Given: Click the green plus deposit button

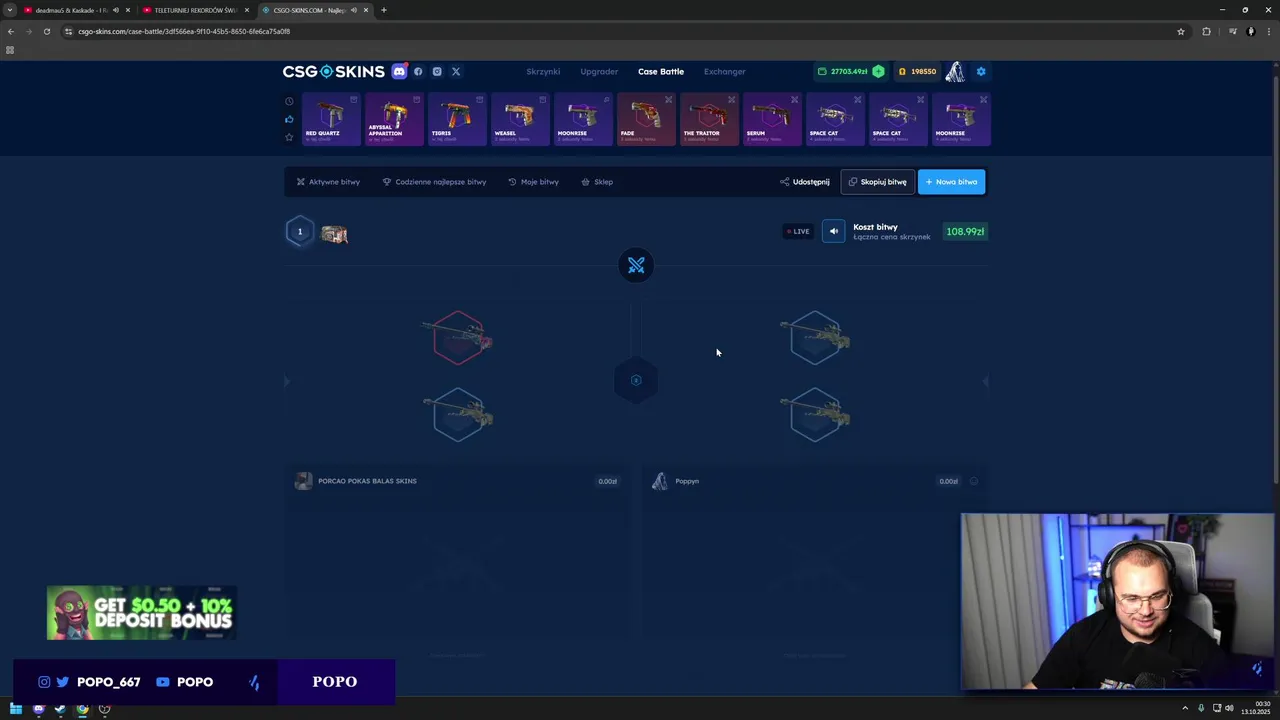Looking at the screenshot, I should click(878, 71).
